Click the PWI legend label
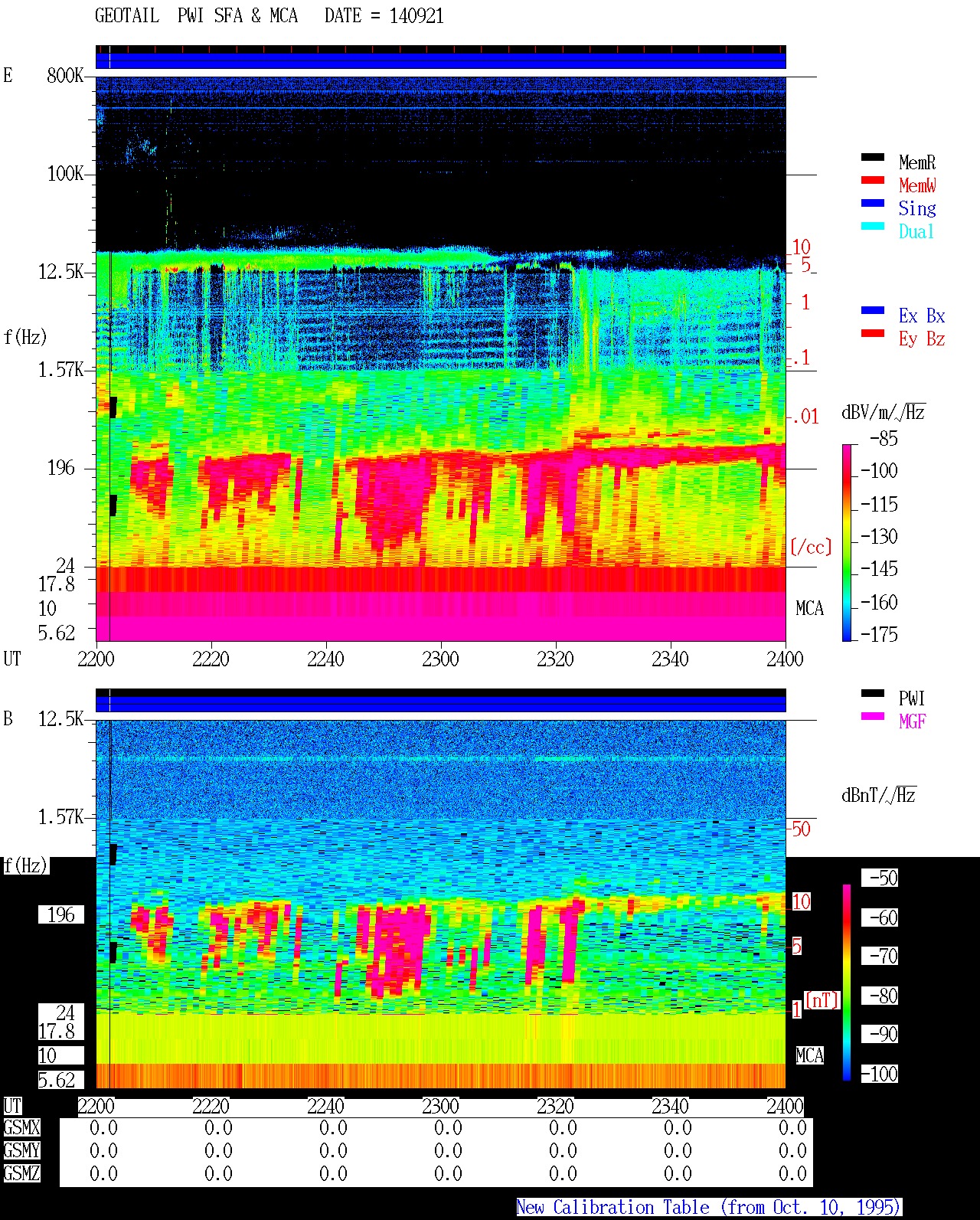The width and height of the screenshot is (980, 1220). click(x=912, y=698)
